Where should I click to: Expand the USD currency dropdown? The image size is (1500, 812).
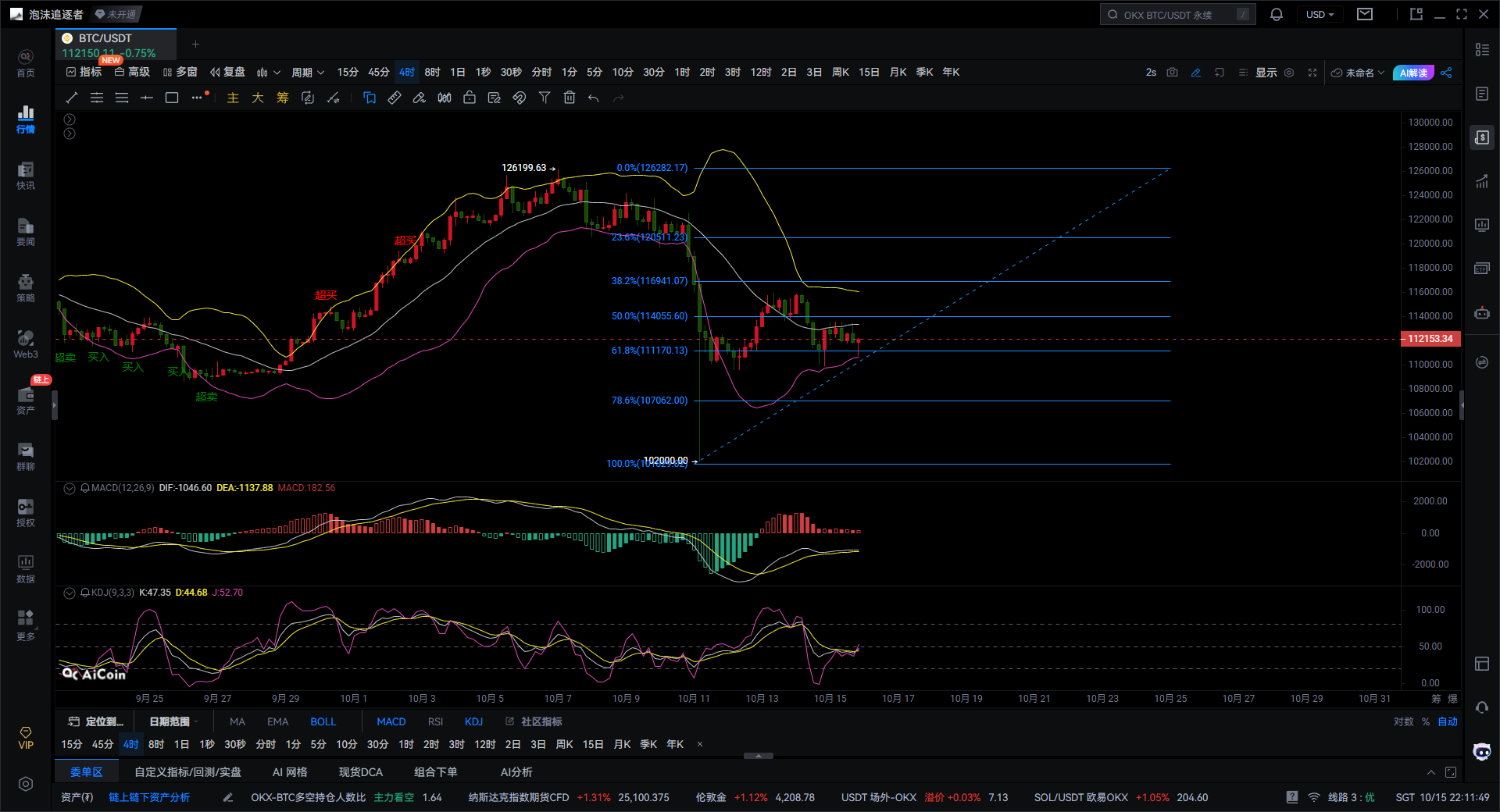coord(1320,14)
